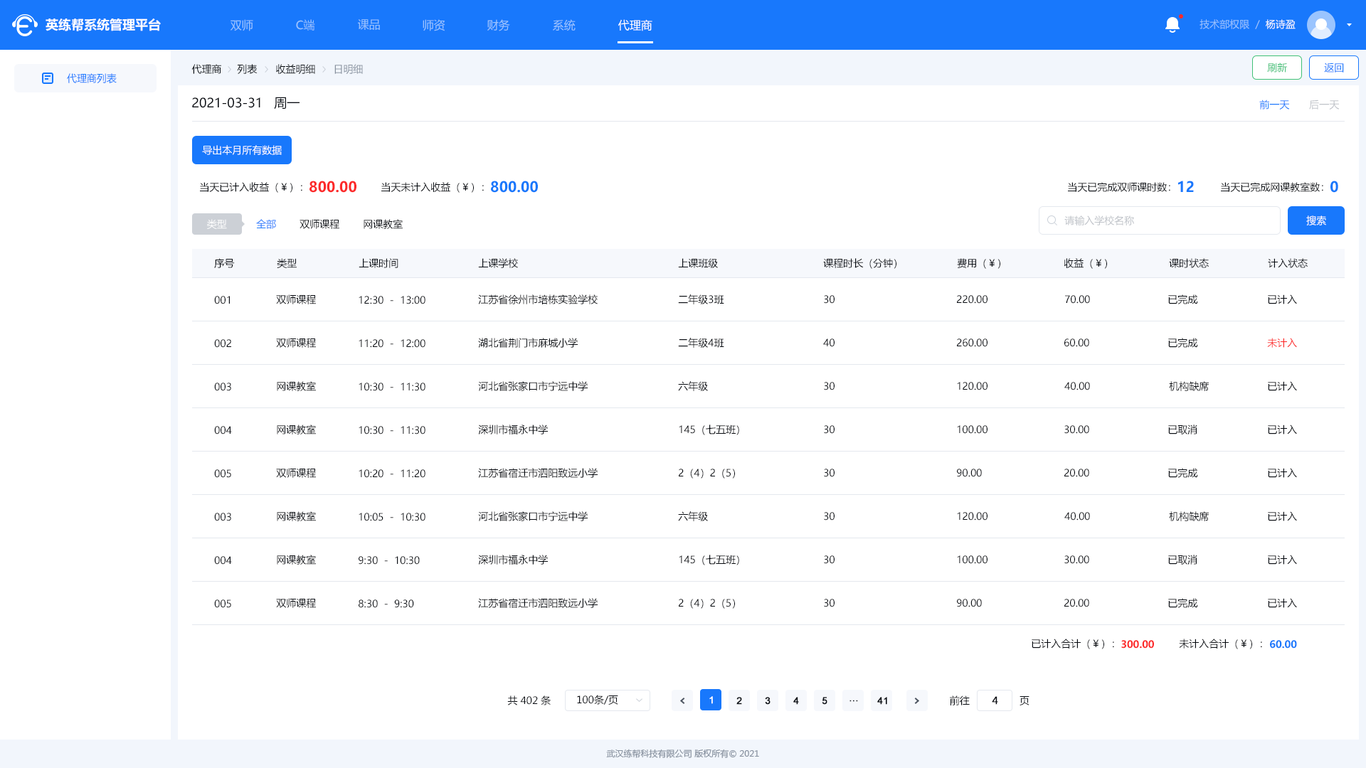Click the 英练帮 platform logo icon

click(x=24, y=25)
